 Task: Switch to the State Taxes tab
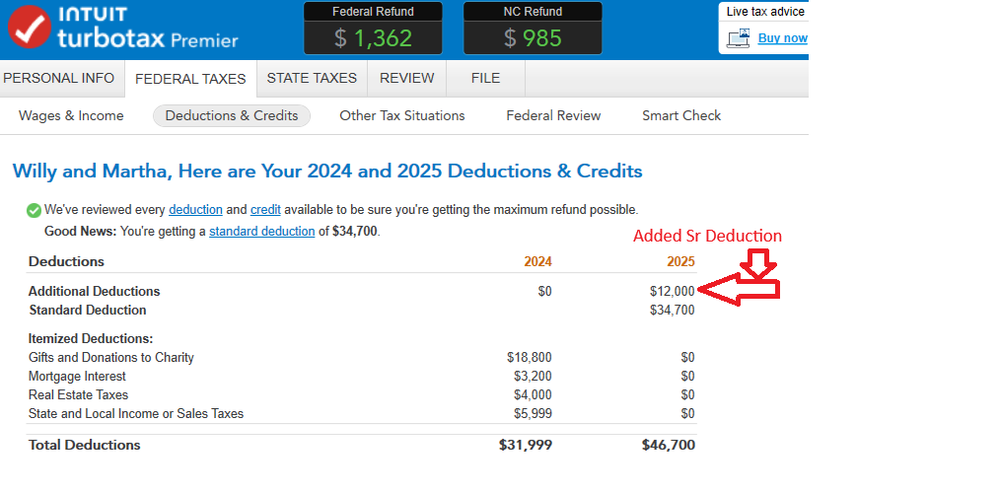(x=311, y=78)
